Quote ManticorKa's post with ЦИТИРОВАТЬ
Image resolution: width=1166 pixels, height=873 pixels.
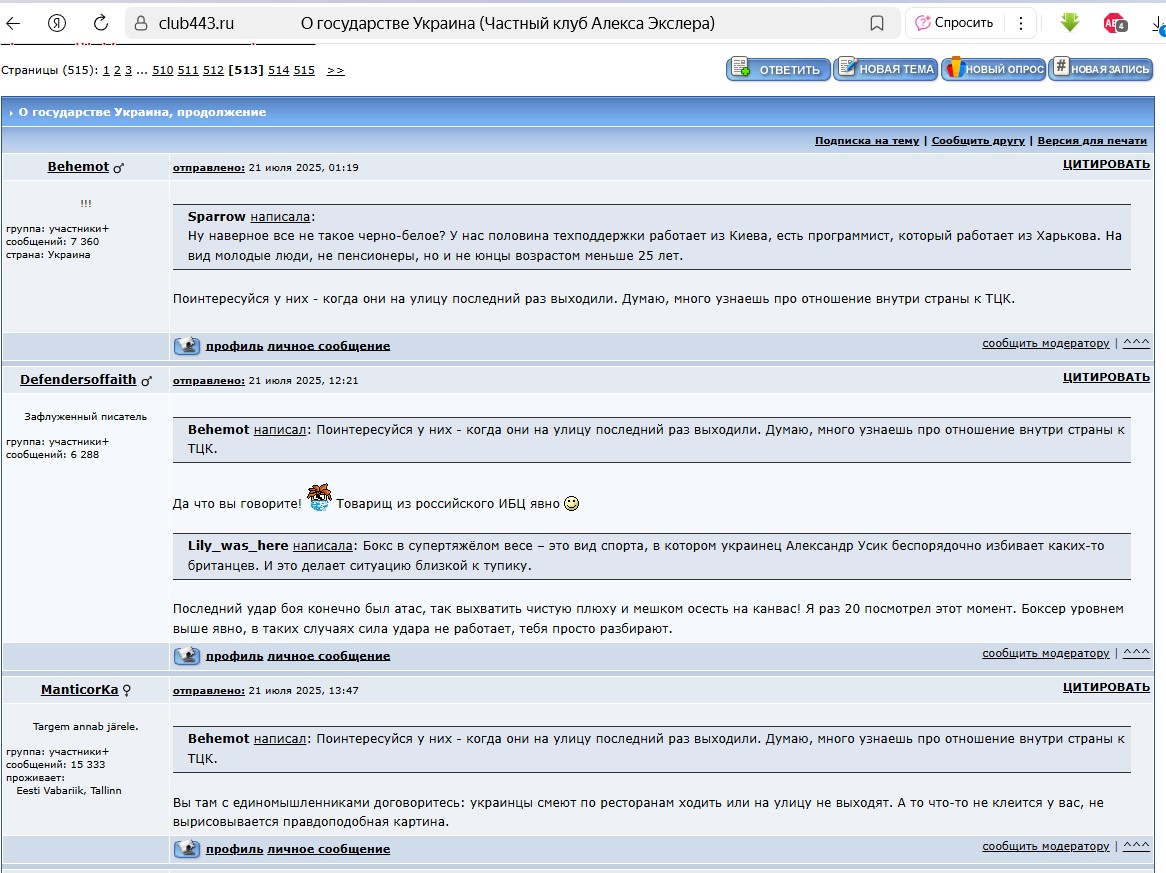point(1106,687)
